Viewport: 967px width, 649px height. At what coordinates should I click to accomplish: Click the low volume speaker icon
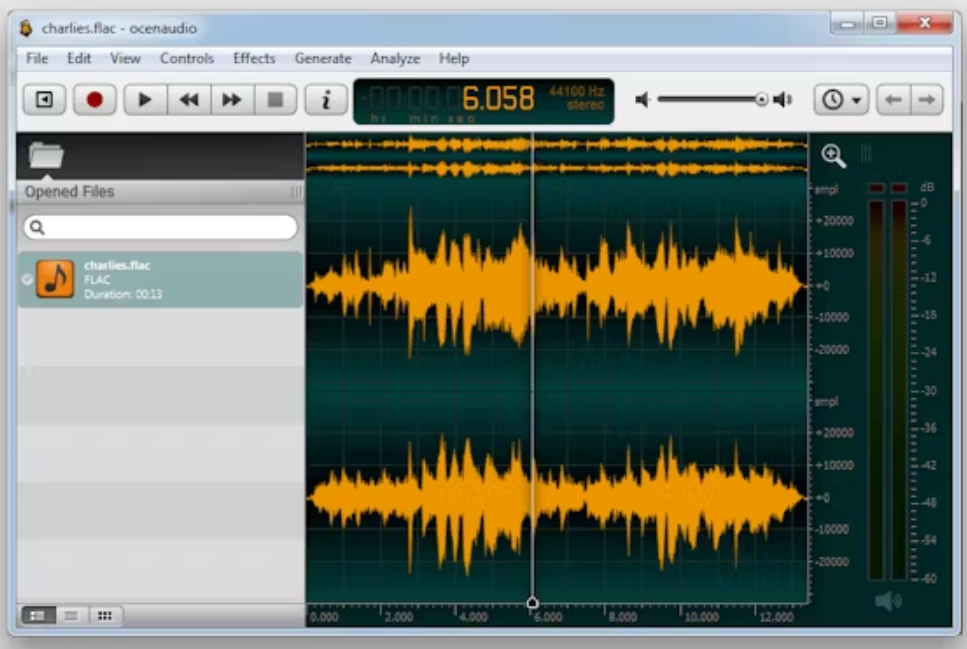pyautogui.click(x=643, y=99)
